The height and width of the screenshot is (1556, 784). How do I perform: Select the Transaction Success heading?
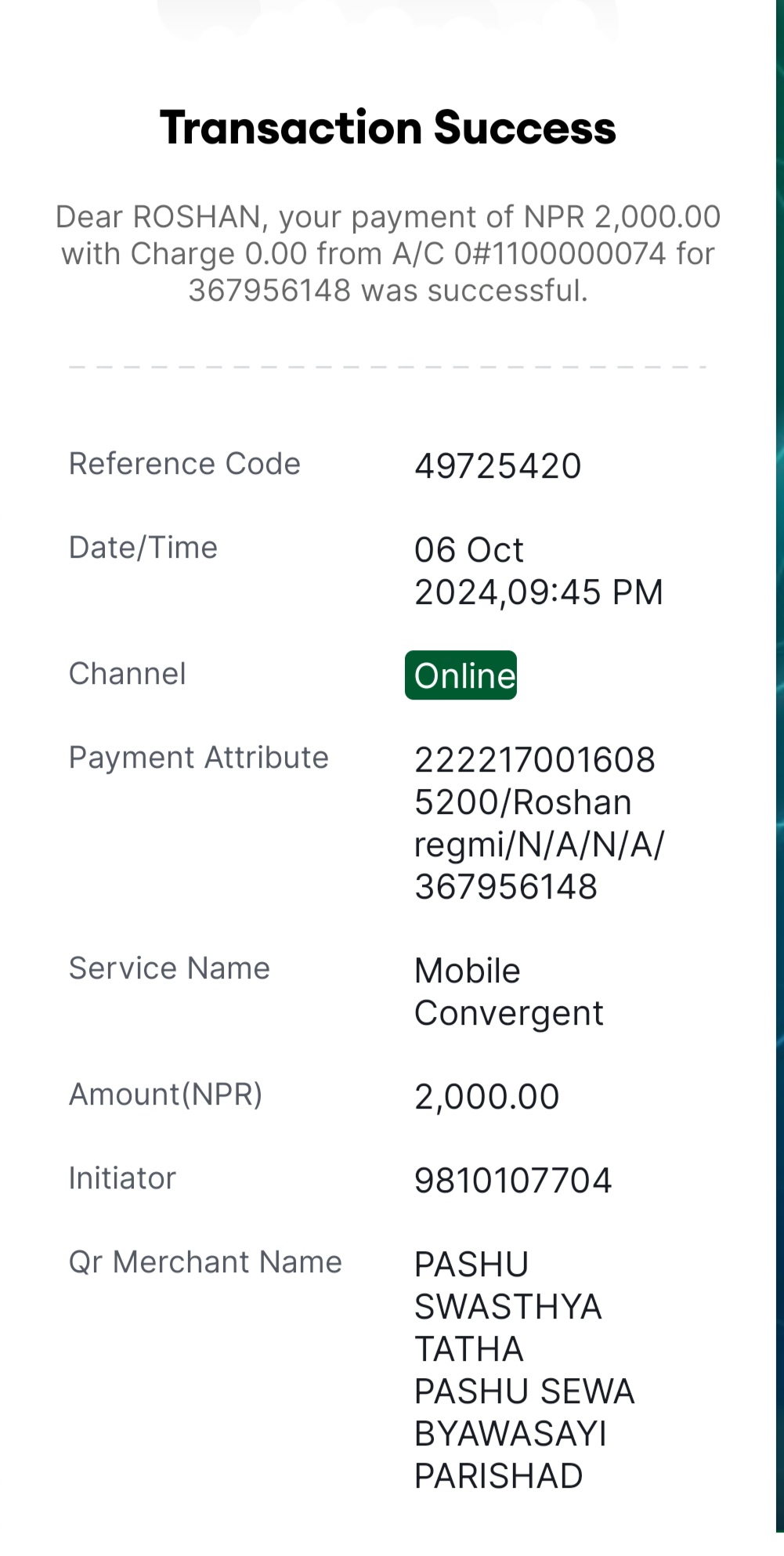point(388,128)
